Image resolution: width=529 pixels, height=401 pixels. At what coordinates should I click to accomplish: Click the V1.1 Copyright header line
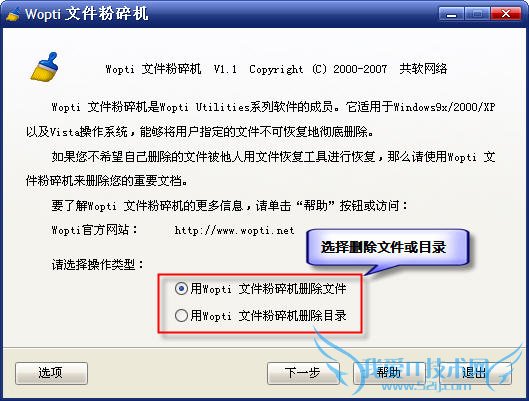pyautogui.click(x=276, y=69)
